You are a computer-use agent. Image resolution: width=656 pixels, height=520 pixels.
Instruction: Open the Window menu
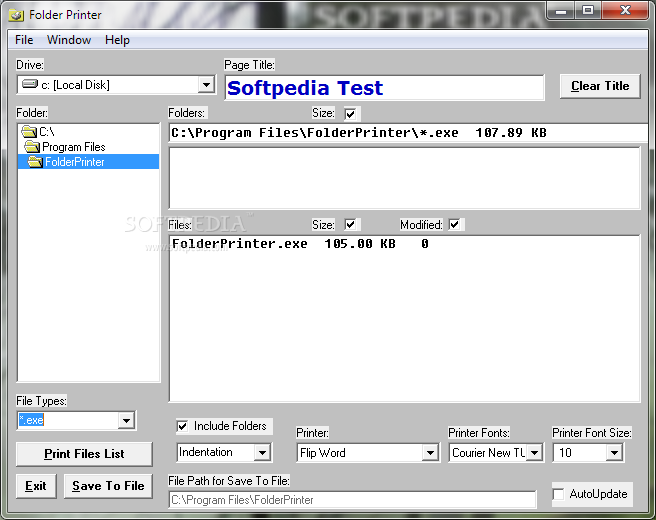(x=69, y=40)
